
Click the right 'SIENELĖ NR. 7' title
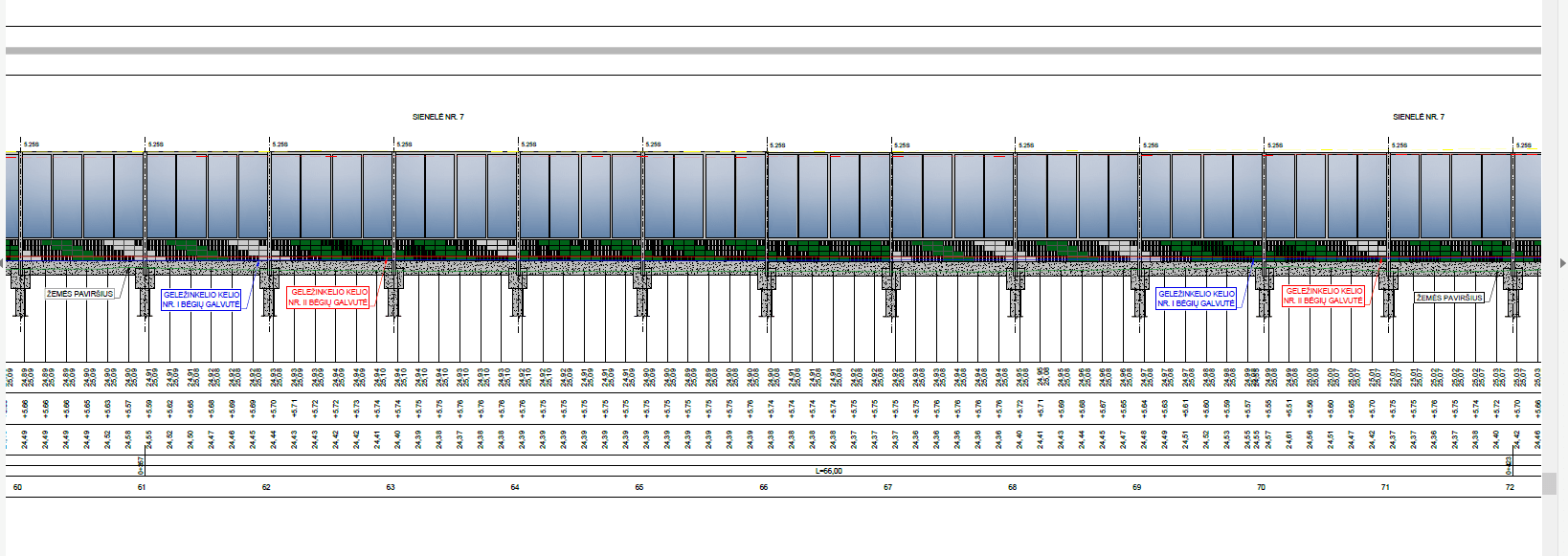[1418, 117]
